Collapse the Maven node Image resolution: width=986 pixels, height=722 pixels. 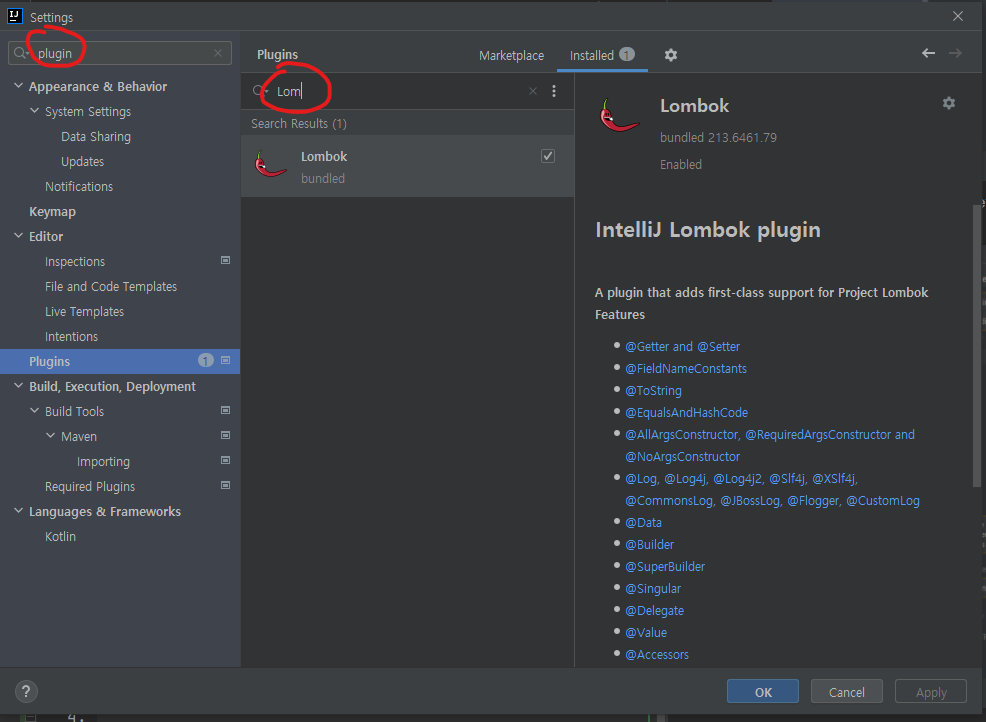[50, 435]
